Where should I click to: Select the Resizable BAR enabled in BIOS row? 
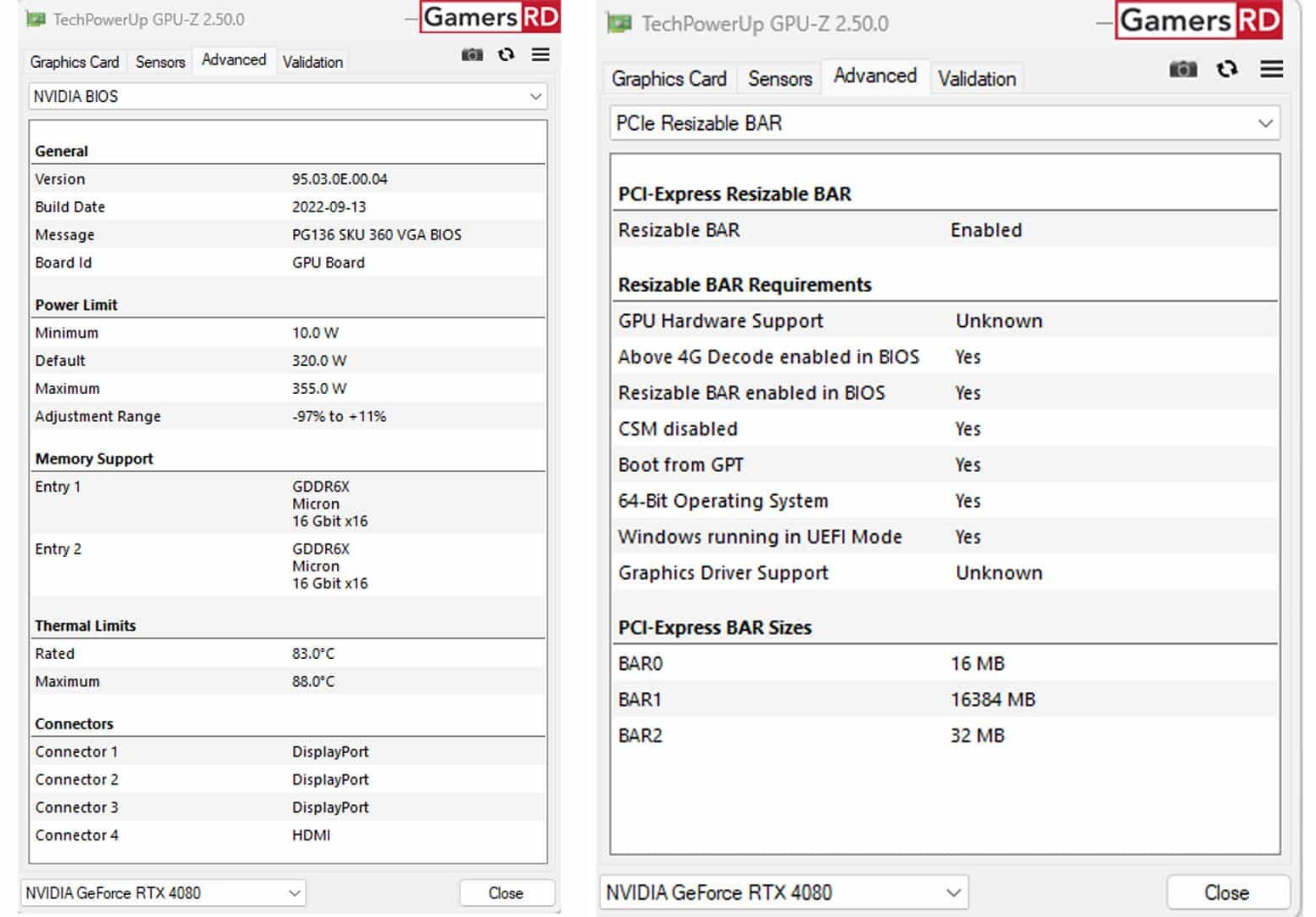[945, 393]
